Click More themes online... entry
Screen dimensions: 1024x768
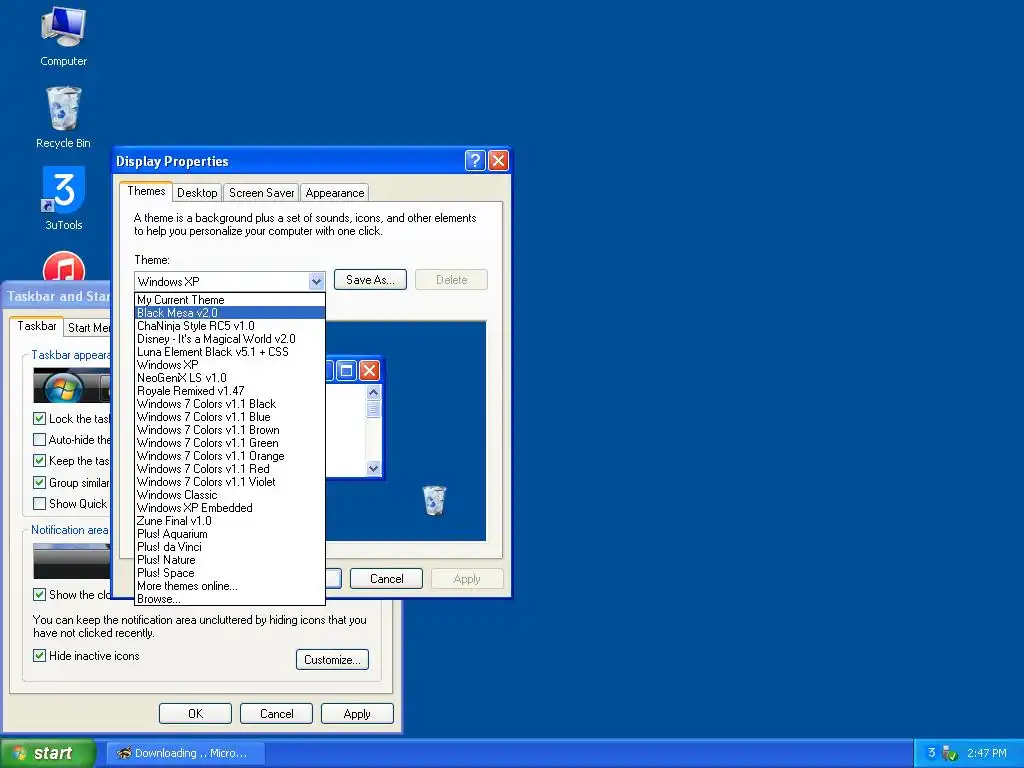pyautogui.click(x=230, y=586)
